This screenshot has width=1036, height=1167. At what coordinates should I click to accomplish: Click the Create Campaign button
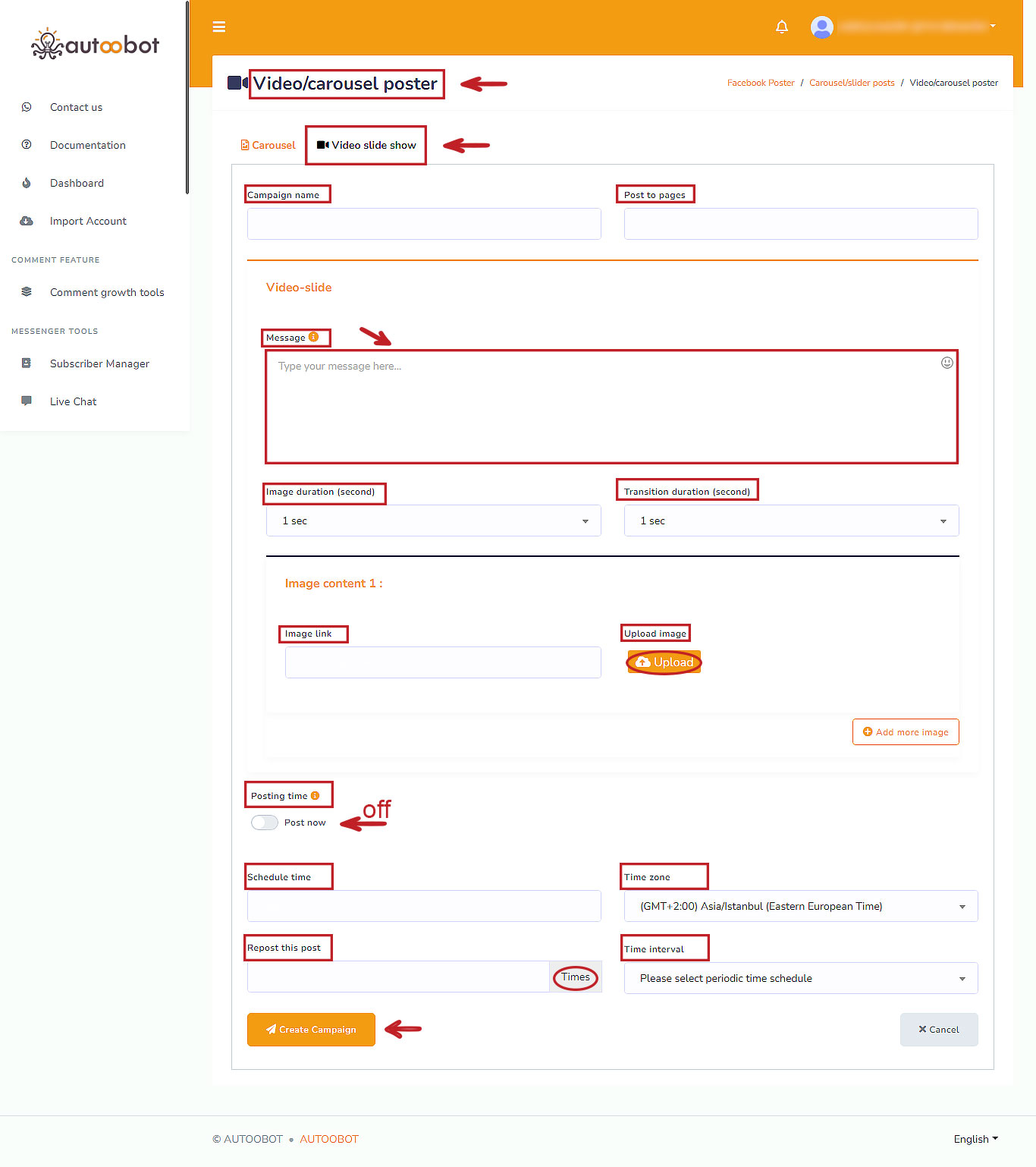pyautogui.click(x=311, y=1030)
